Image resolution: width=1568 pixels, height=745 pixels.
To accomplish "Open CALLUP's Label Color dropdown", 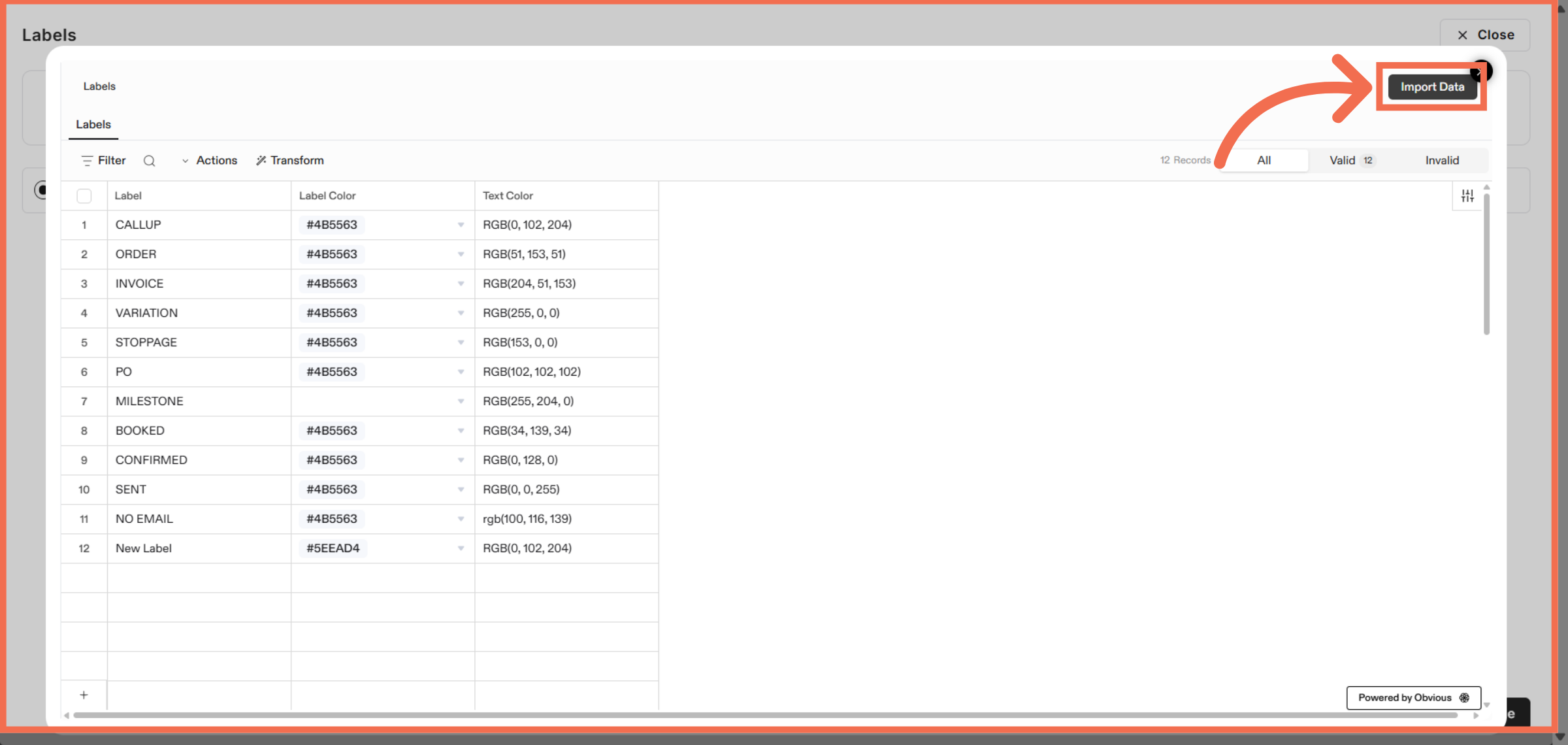I will click(x=461, y=225).
